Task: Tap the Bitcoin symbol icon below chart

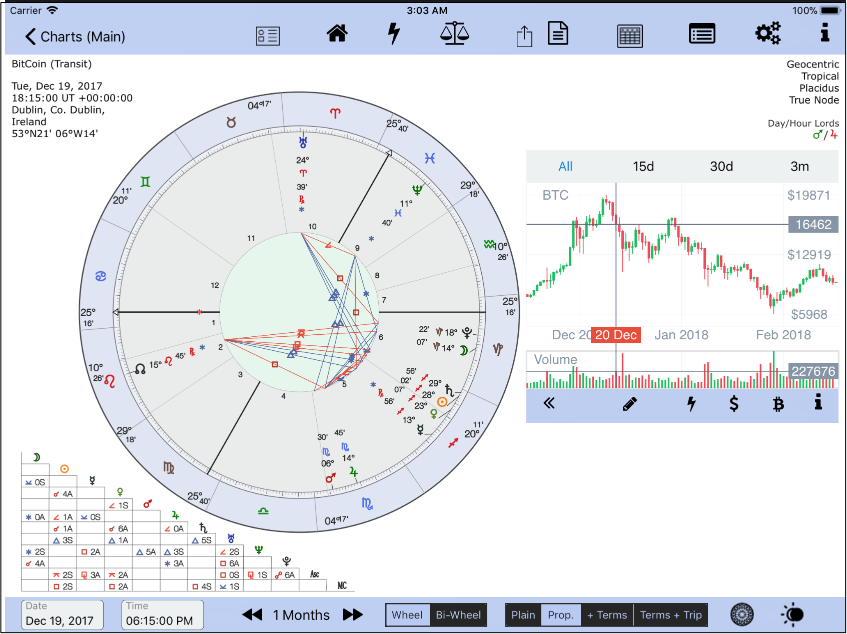Action: pyautogui.click(x=777, y=404)
